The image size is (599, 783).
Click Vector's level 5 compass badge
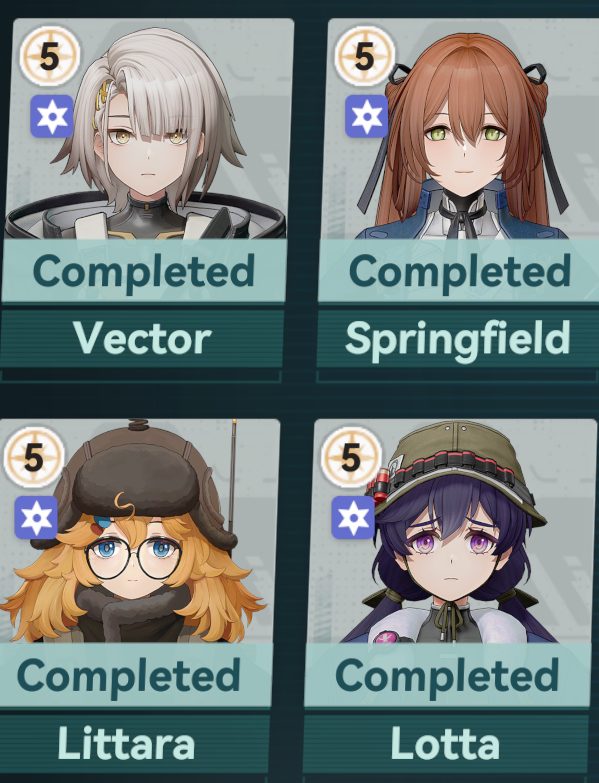pyautogui.click(x=49, y=56)
